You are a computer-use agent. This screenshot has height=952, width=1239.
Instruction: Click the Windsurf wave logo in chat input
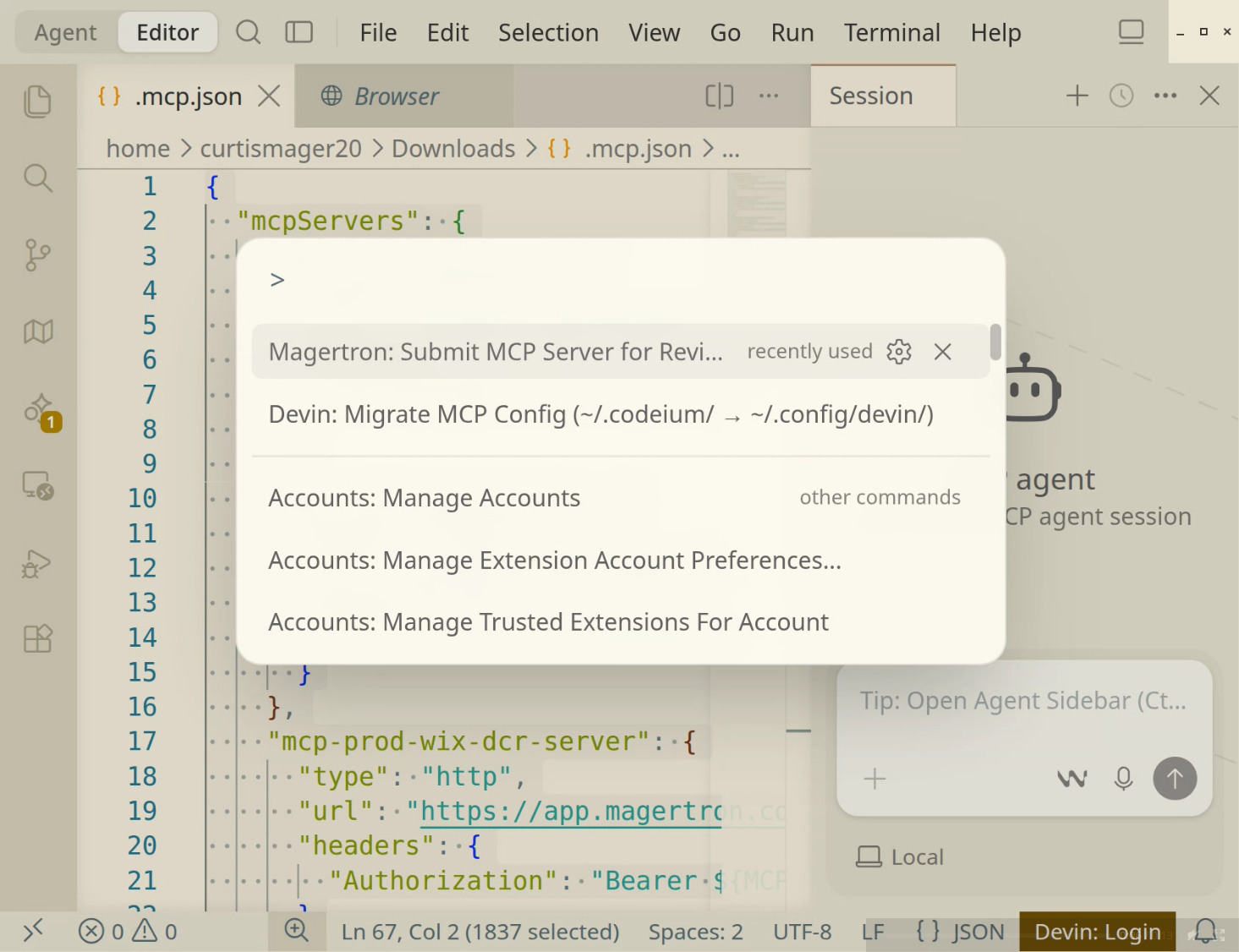[x=1072, y=779]
